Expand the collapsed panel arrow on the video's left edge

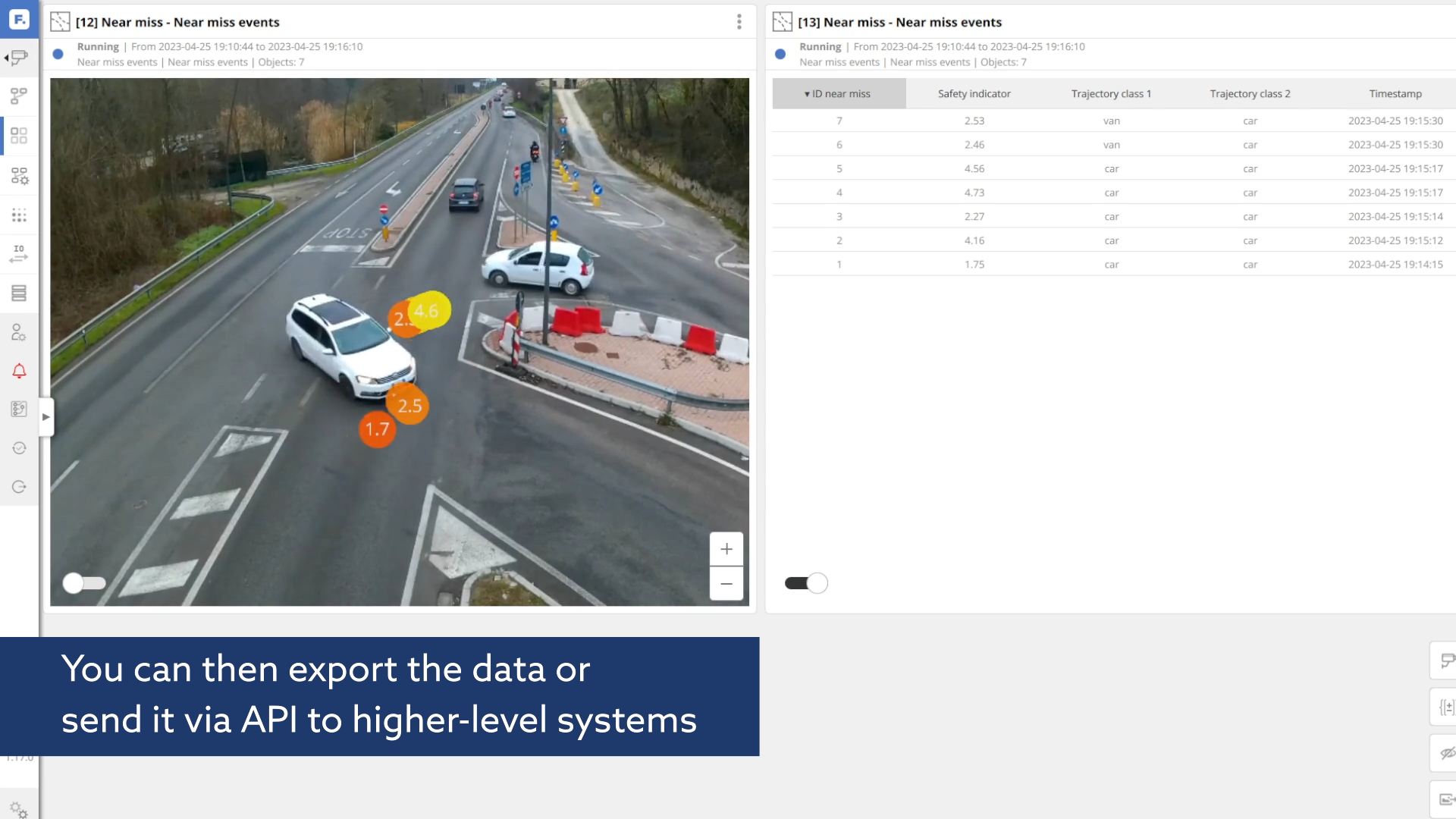[46, 416]
